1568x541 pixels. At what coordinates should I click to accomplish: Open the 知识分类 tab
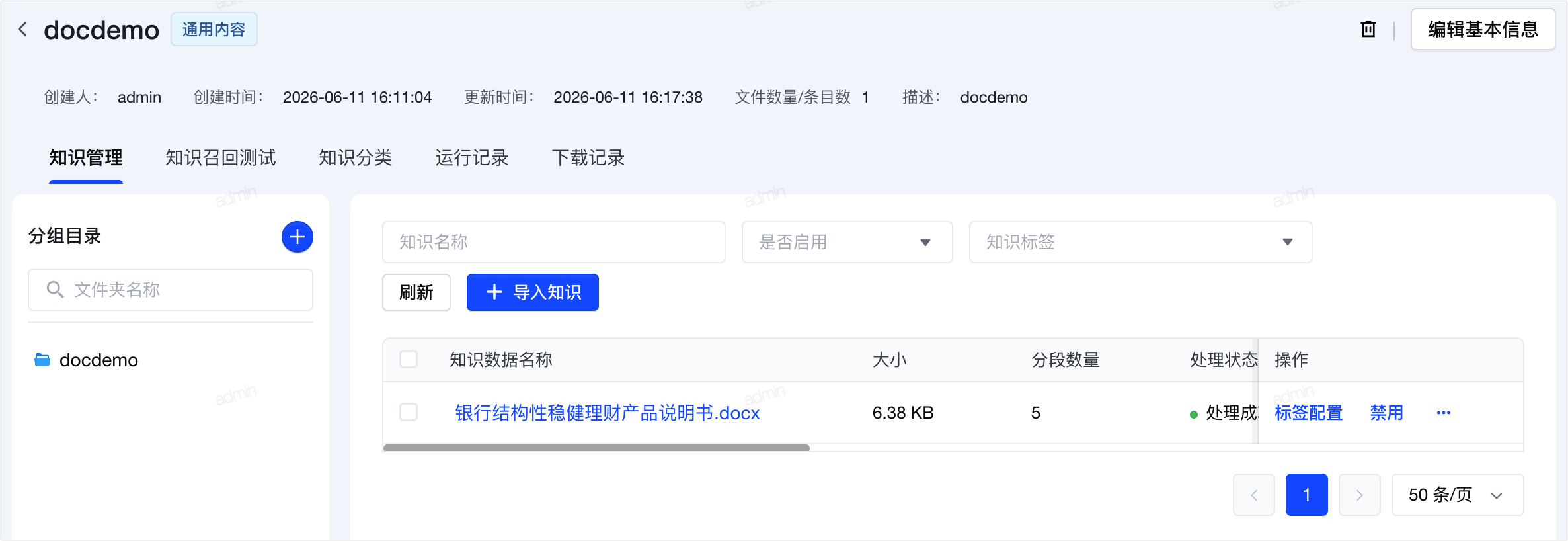[356, 158]
